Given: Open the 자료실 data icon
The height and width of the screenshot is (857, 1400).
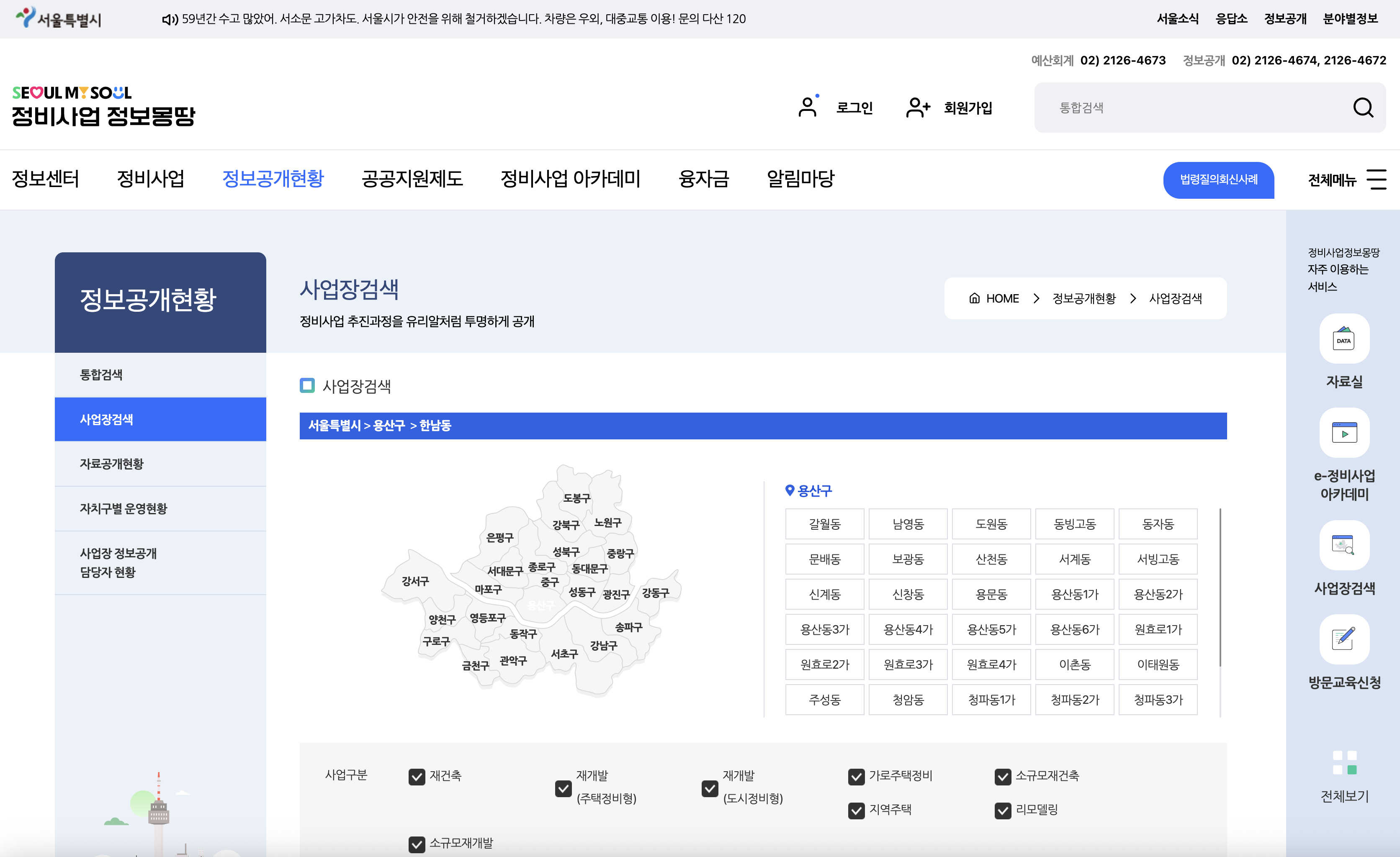Looking at the screenshot, I should 1344,339.
